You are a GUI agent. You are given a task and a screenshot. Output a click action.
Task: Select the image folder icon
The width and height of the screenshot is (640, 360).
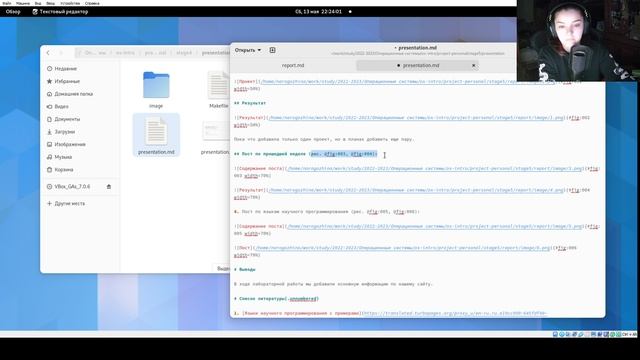[156, 85]
